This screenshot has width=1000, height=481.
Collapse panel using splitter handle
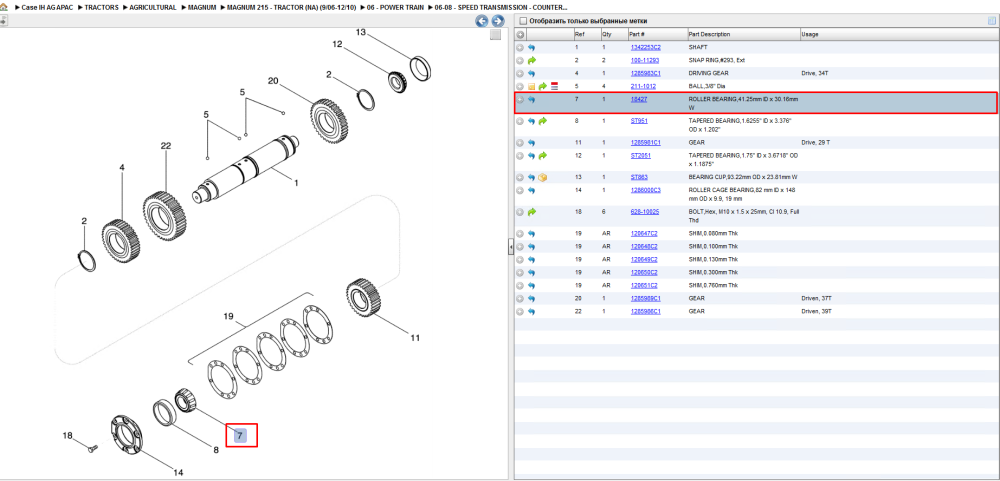(511, 248)
